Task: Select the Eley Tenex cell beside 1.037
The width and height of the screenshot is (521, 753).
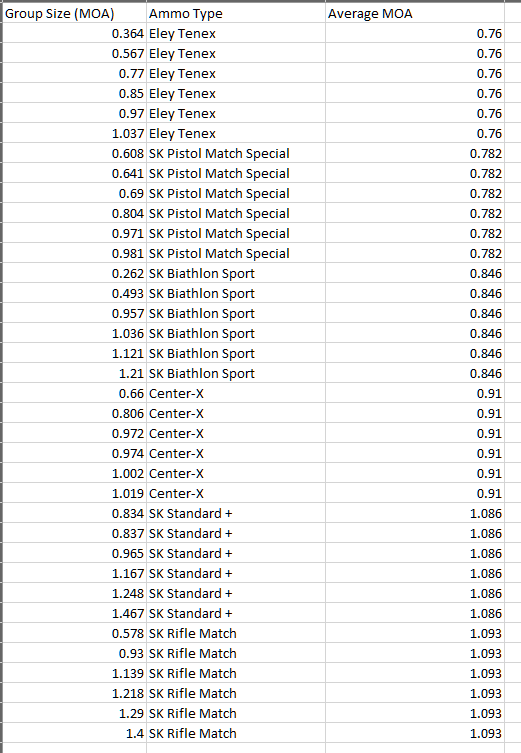Action: [236, 134]
